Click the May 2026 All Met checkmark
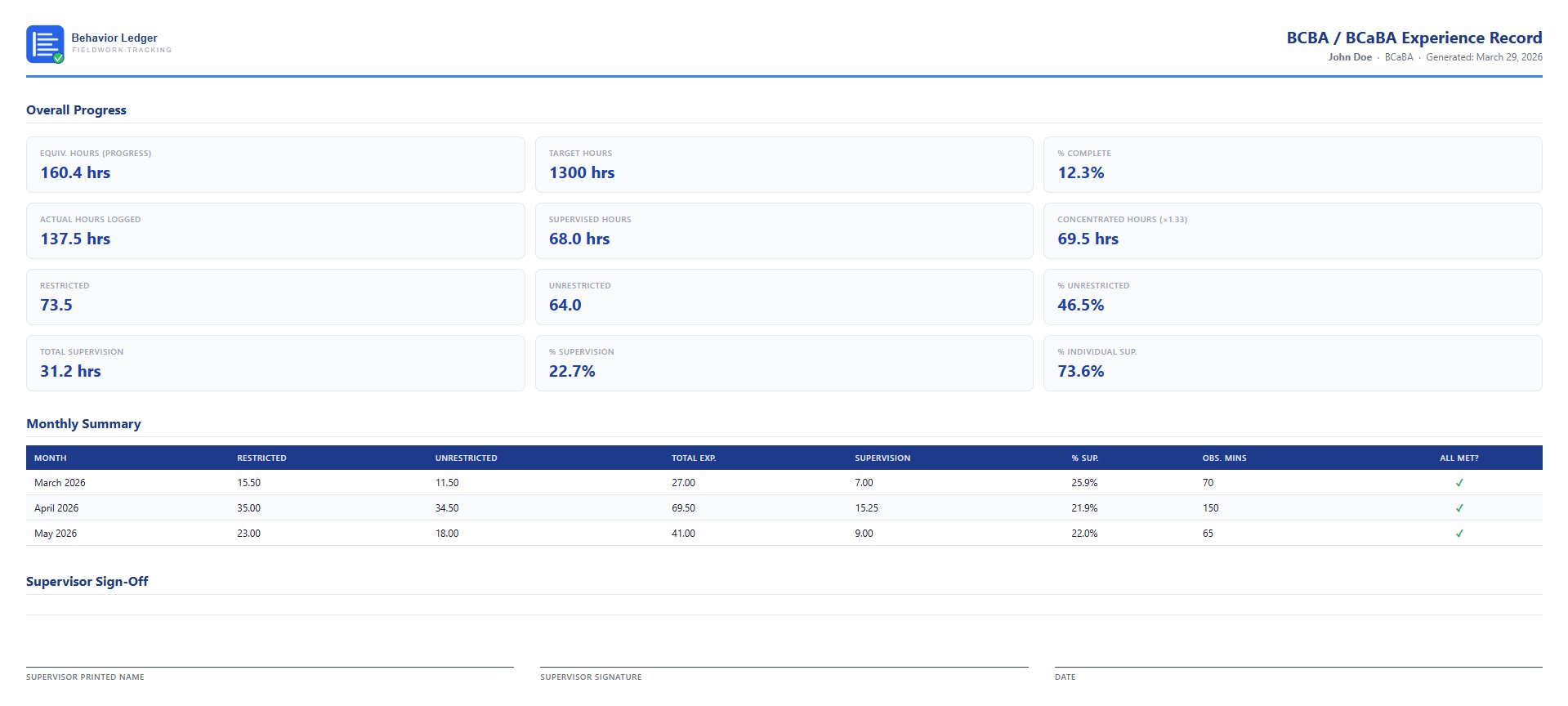This screenshot has width=1568, height=706. pos(1459,534)
